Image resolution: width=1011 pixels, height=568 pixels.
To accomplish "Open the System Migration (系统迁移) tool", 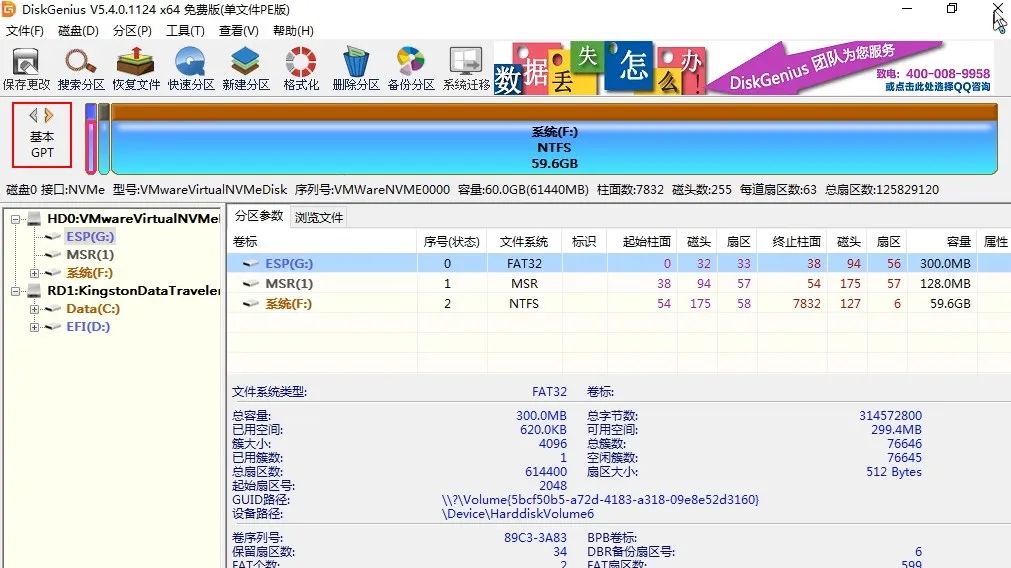I will point(466,69).
